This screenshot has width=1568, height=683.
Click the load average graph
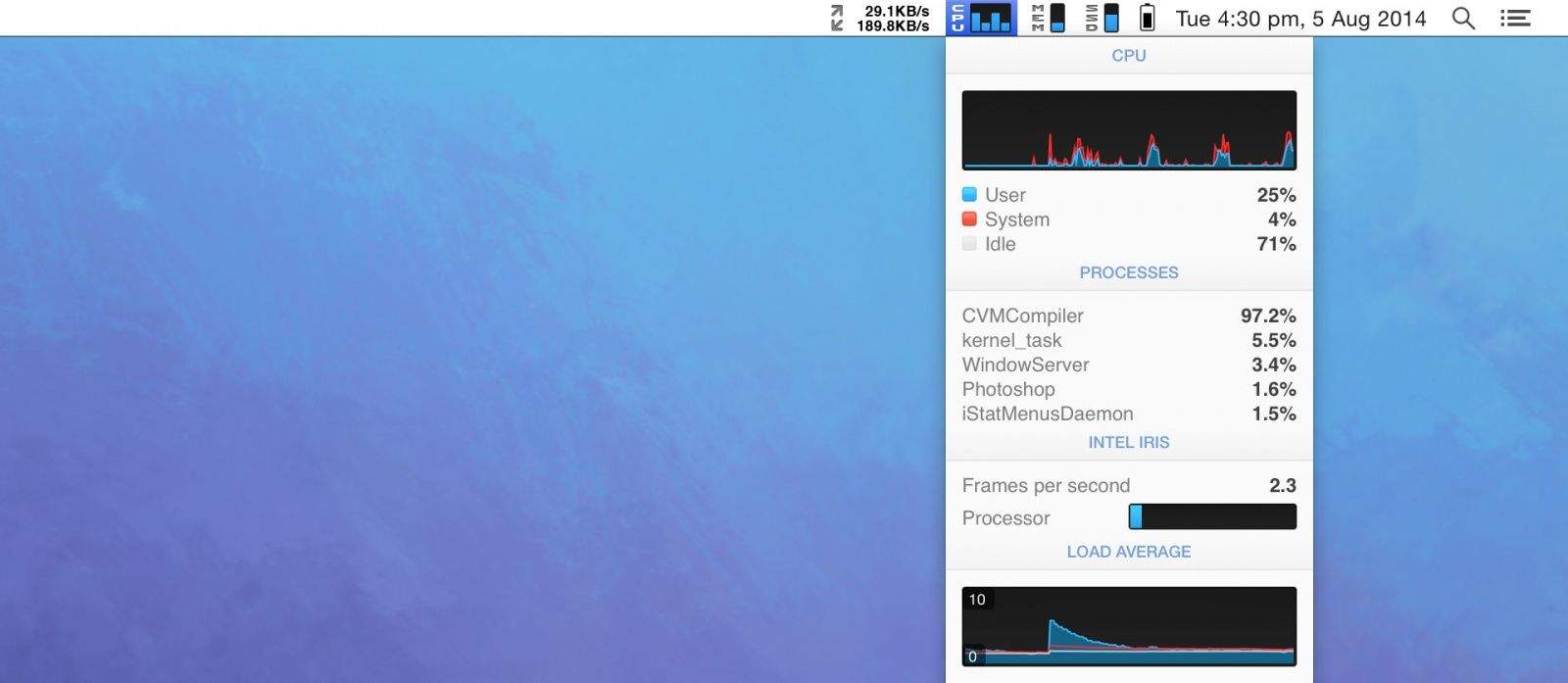tap(1129, 626)
